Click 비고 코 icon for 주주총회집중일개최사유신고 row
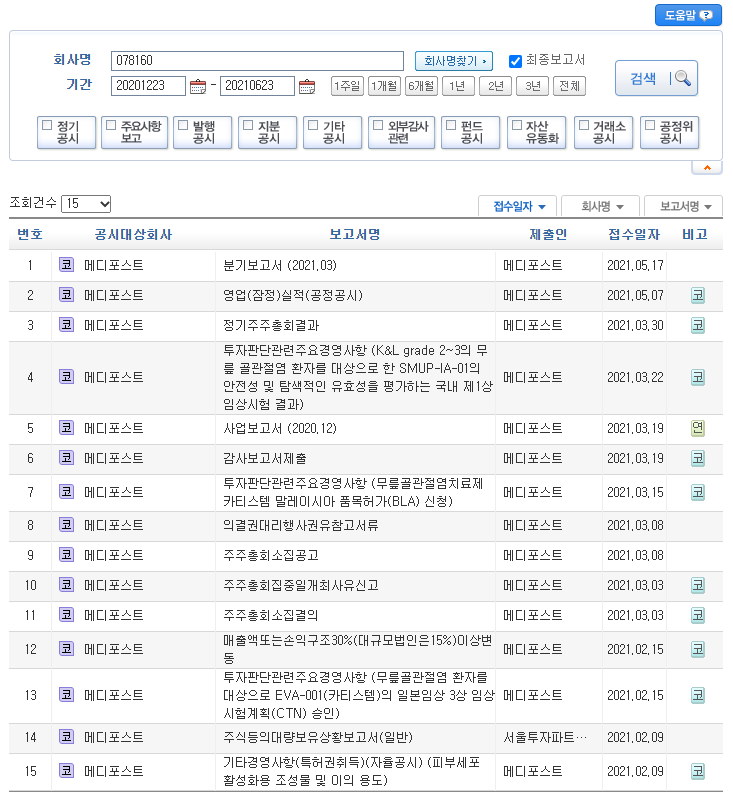Image resolution: width=733 pixels, height=801 pixels. (698, 585)
